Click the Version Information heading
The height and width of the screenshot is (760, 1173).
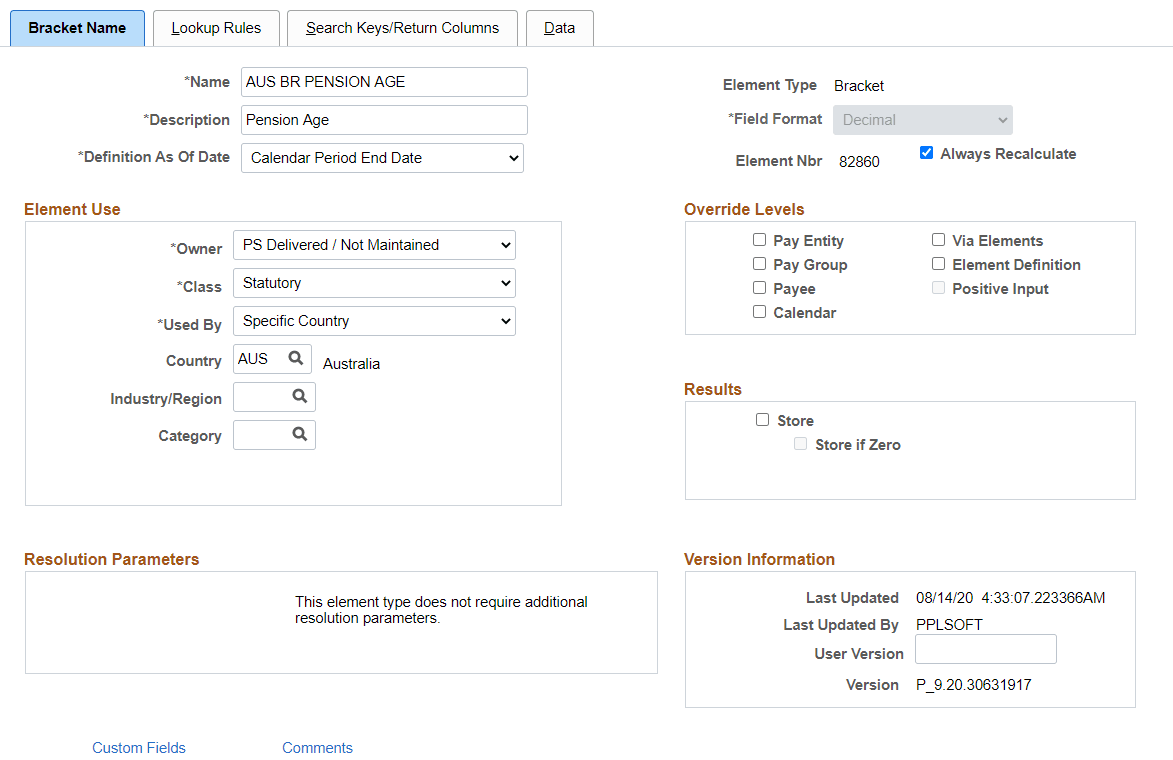pyautogui.click(x=759, y=560)
